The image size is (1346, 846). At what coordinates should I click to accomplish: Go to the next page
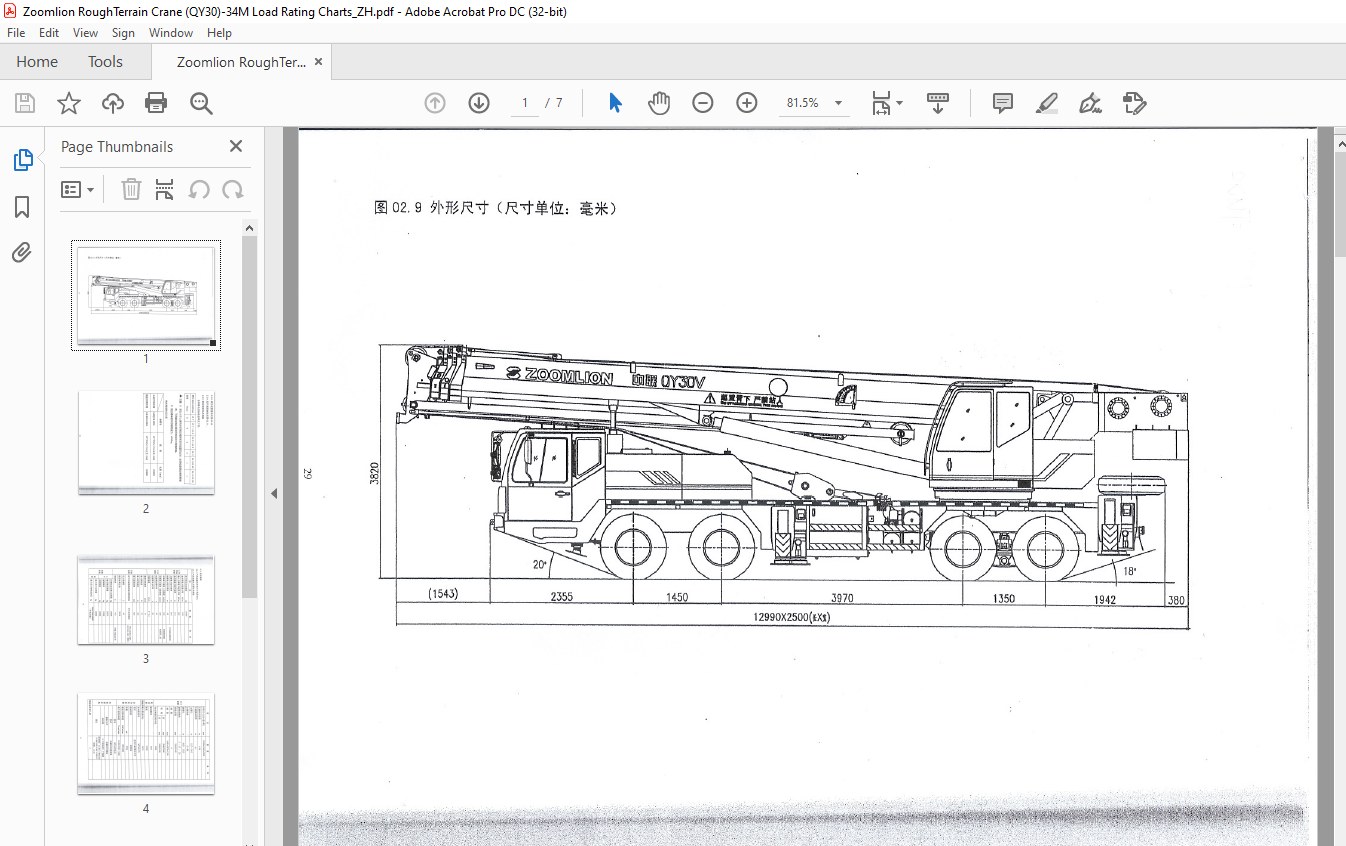coord(479,103)
